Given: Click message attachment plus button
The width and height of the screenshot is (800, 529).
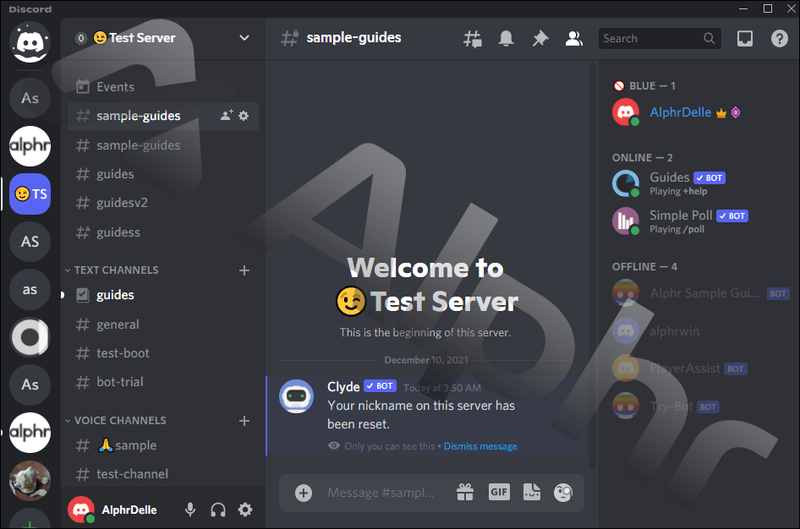Looking at the screenshot, I should (304, 493).
